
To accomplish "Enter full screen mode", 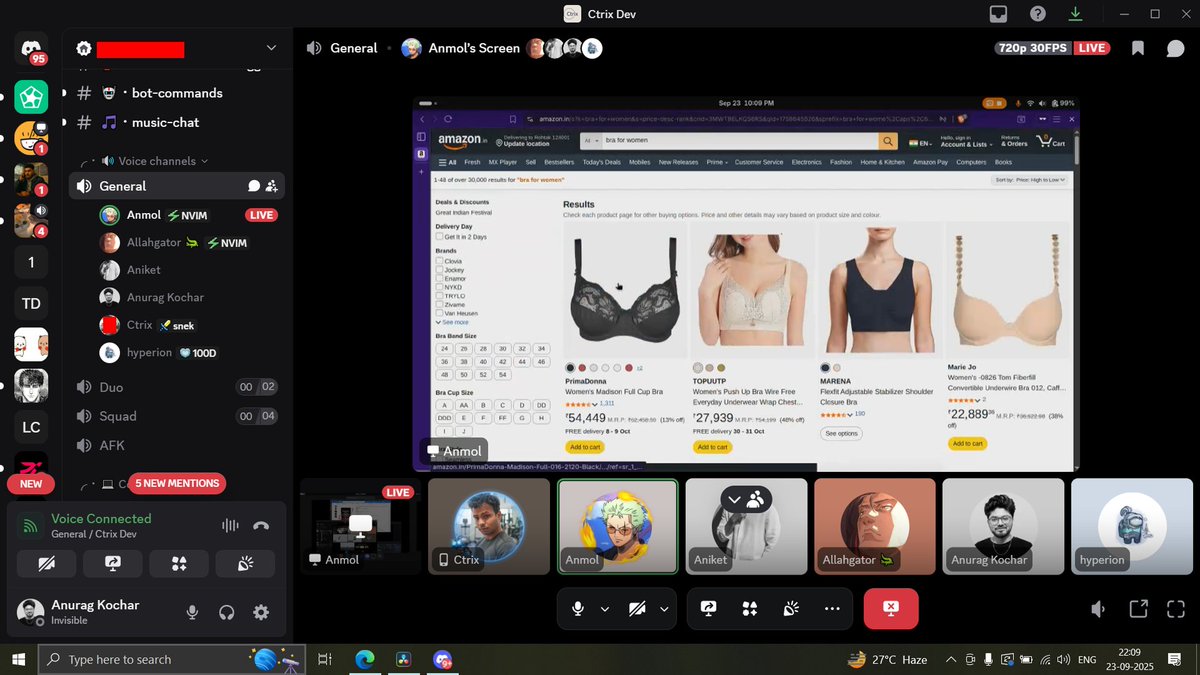I will pos(1175,609).
